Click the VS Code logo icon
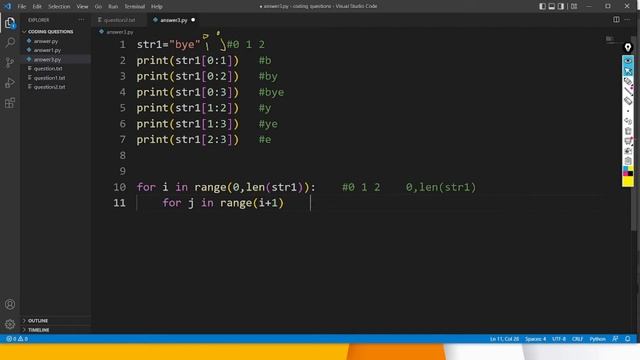 (7, 6)
